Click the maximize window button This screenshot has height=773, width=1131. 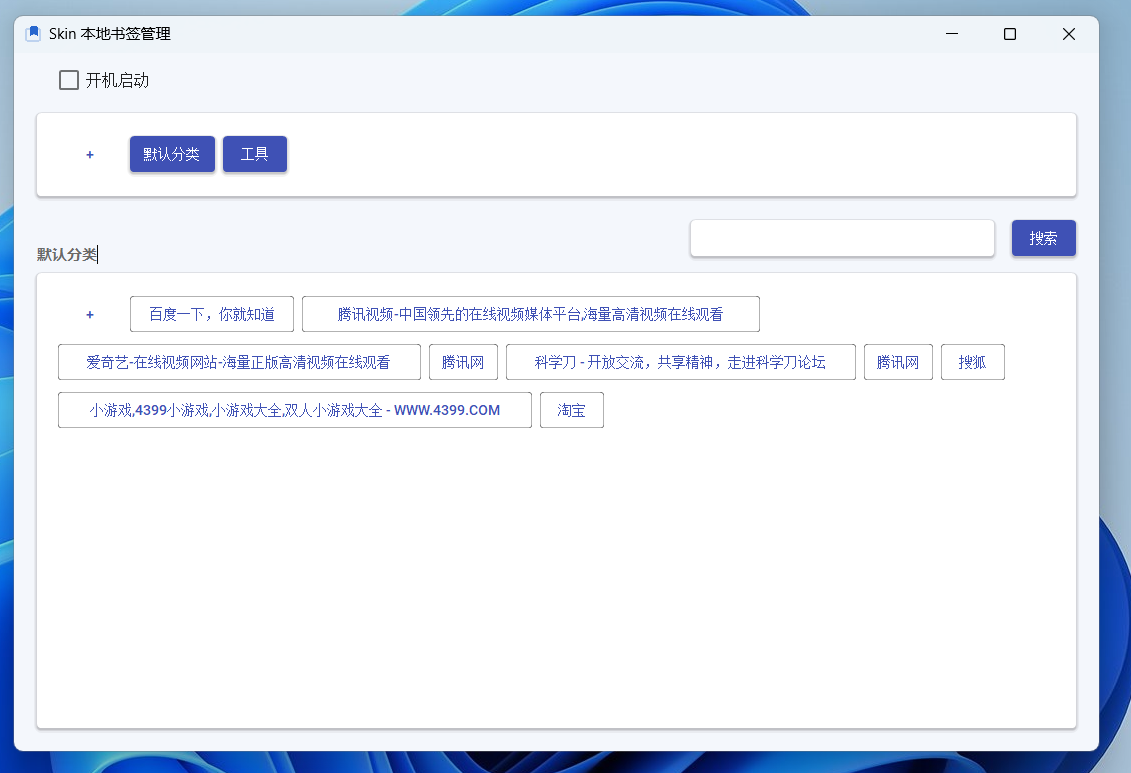click(1009, 33)
